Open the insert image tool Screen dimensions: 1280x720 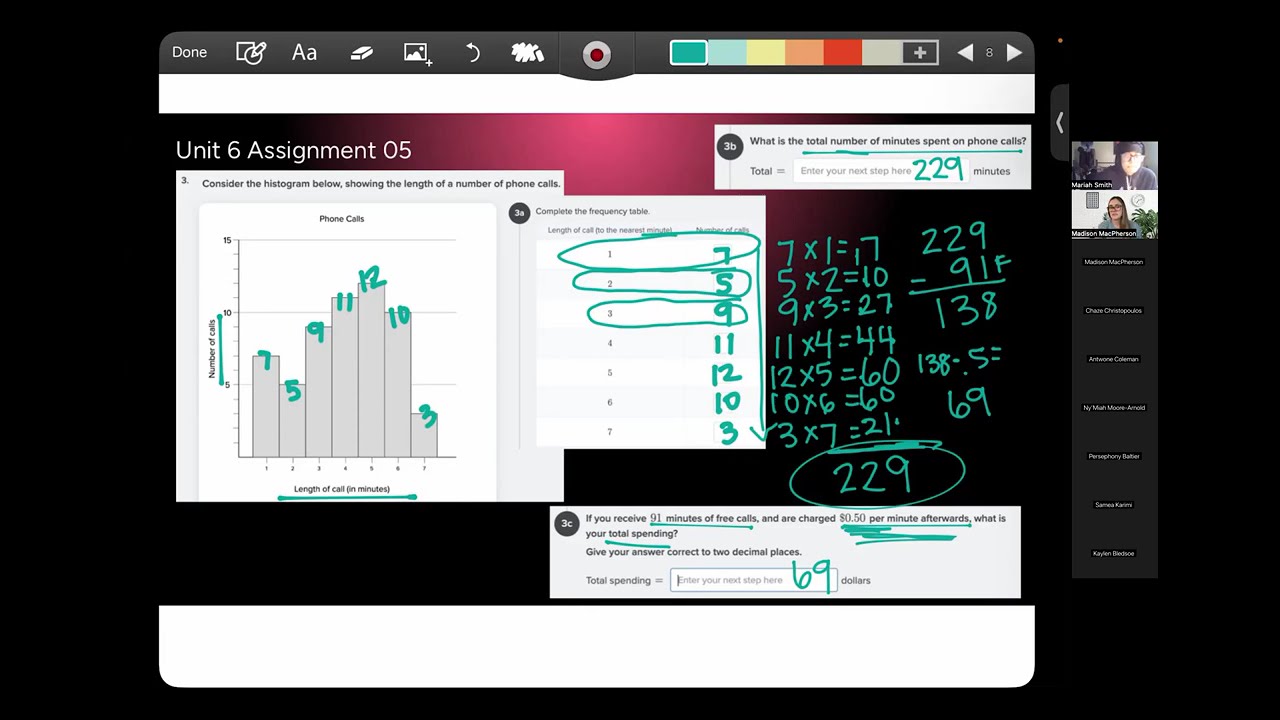[x=417, y=53]
